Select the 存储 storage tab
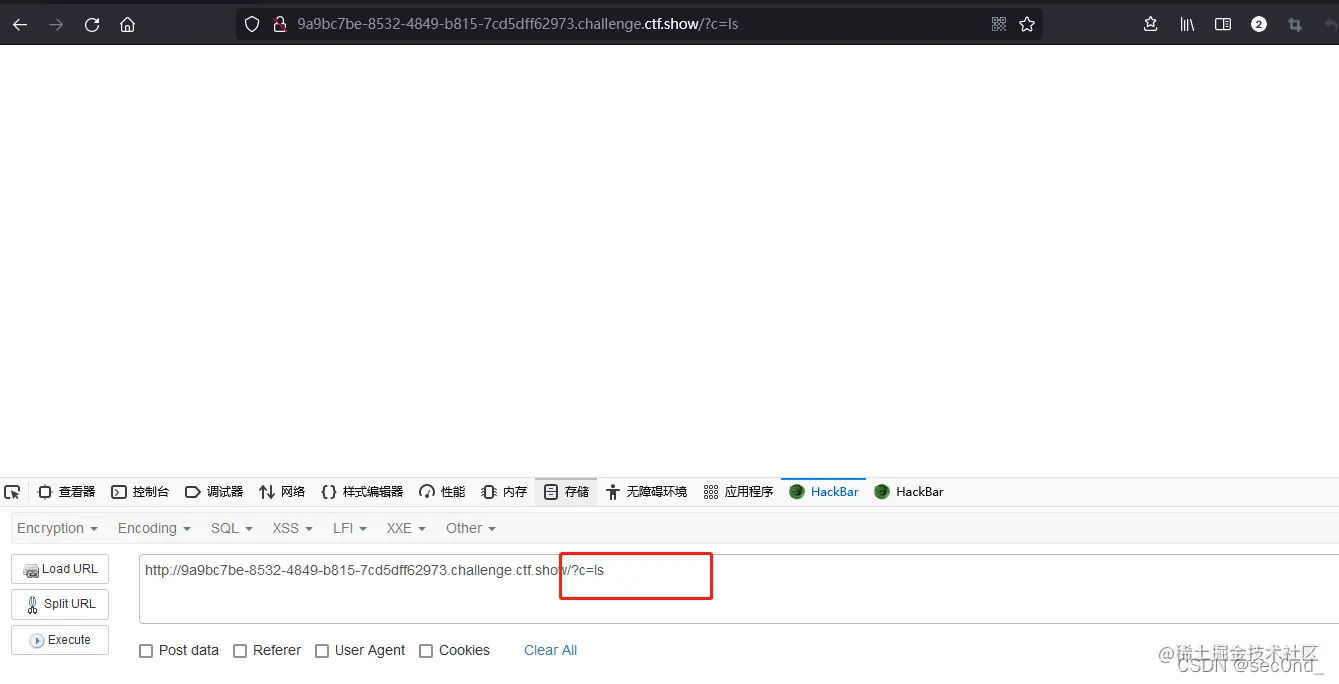The width and height of the screenshot is (1339, 684). click(x=566, y=492)
